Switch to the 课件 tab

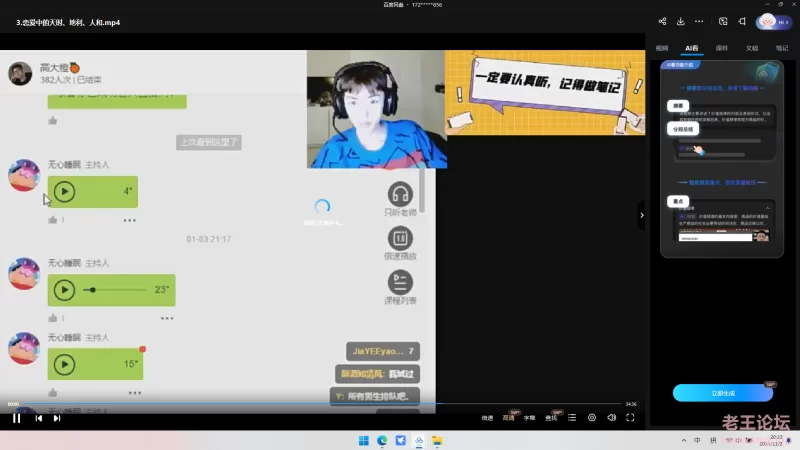pyautogui.click(x=721, y=48)
